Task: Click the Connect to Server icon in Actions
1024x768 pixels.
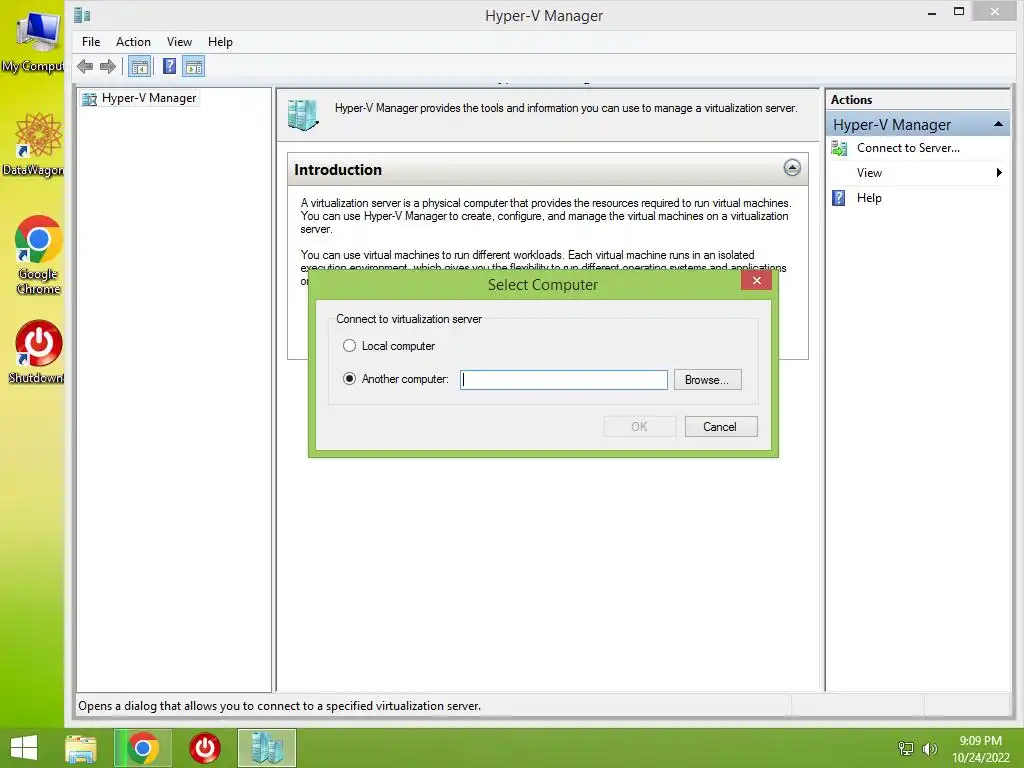Action: [x=839, y=148]
